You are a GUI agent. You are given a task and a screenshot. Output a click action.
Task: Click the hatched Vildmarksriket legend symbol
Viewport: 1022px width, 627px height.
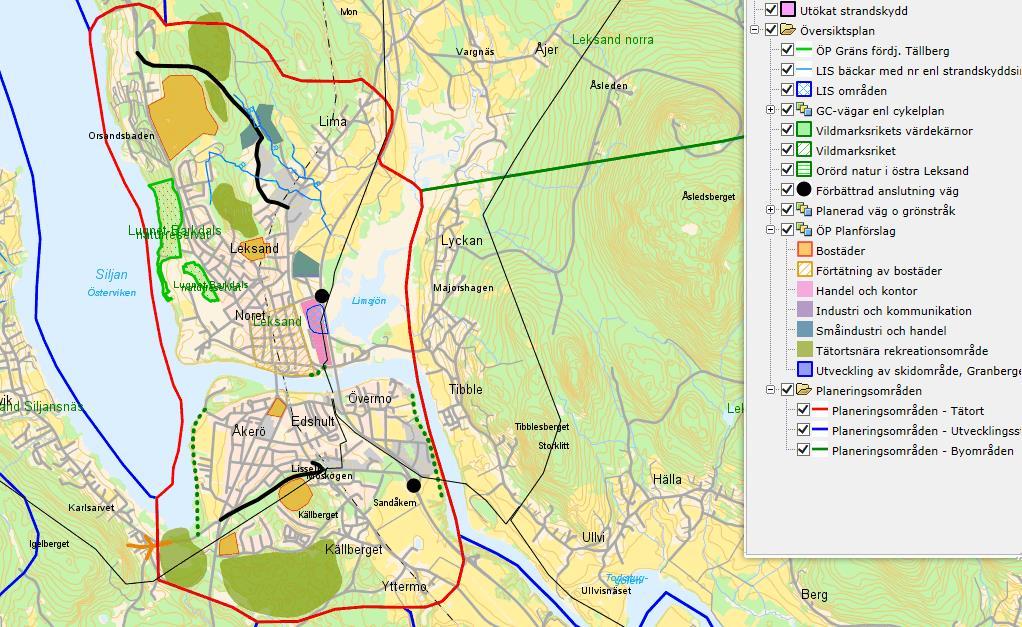(x=804, y=150)
